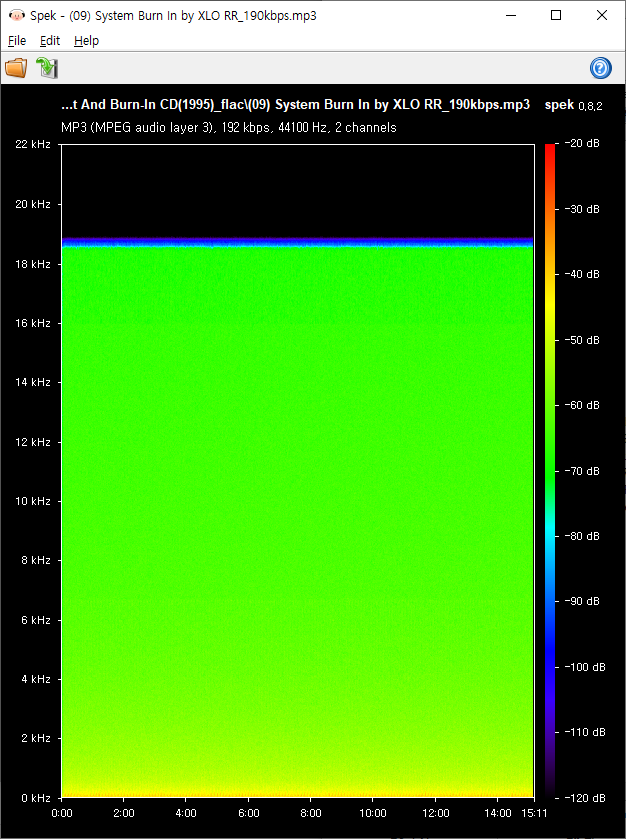Screen dimensions: 626x839
Task: Click the 22 kHz frequency label
Action: 33,144
